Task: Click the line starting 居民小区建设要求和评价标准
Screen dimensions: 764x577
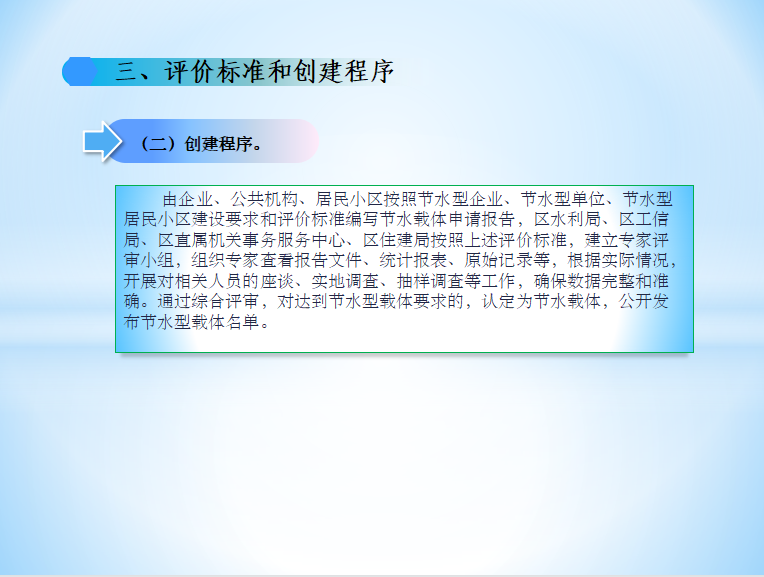Action: [396, 219]
